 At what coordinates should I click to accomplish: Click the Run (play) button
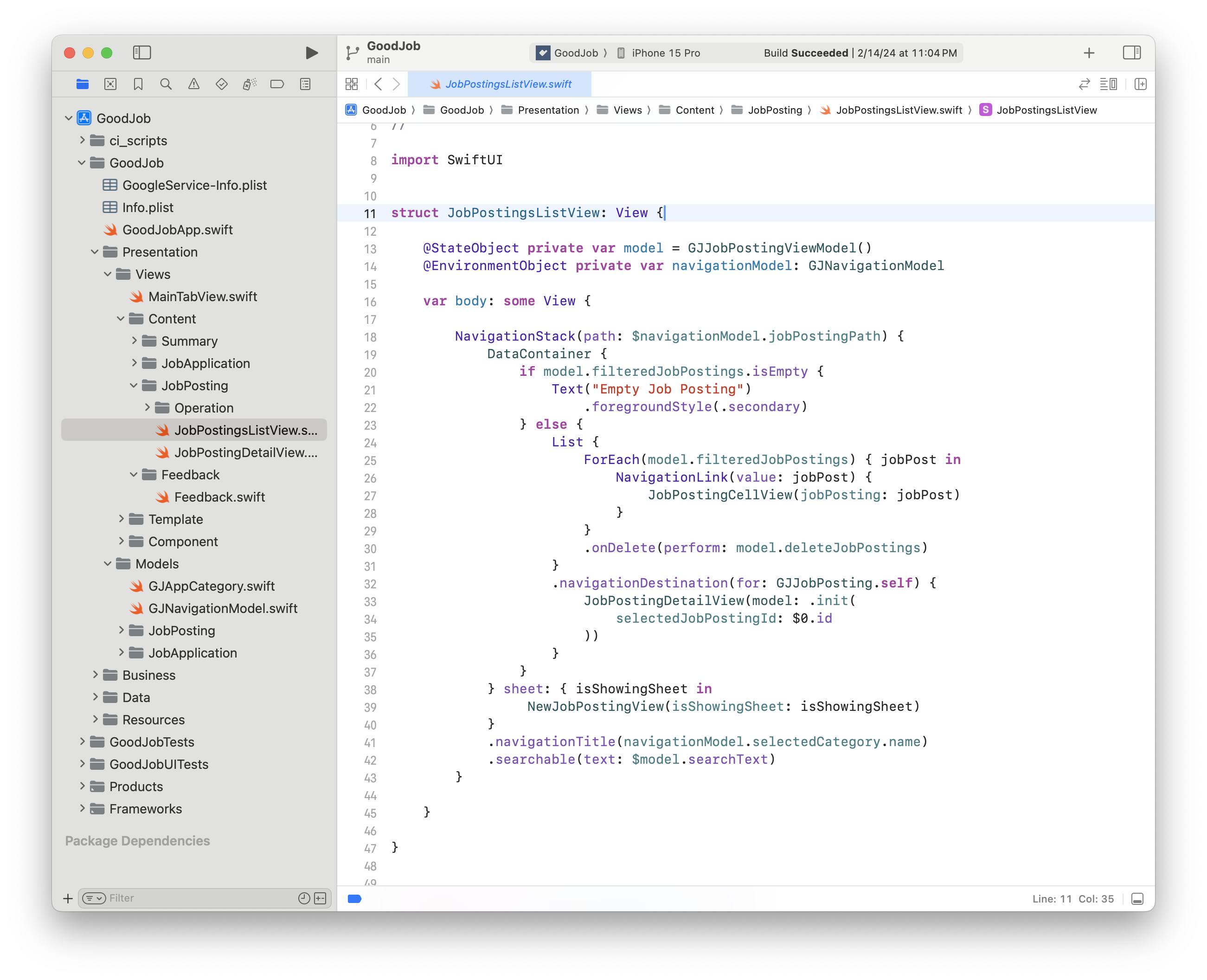[x=311, y=53]
